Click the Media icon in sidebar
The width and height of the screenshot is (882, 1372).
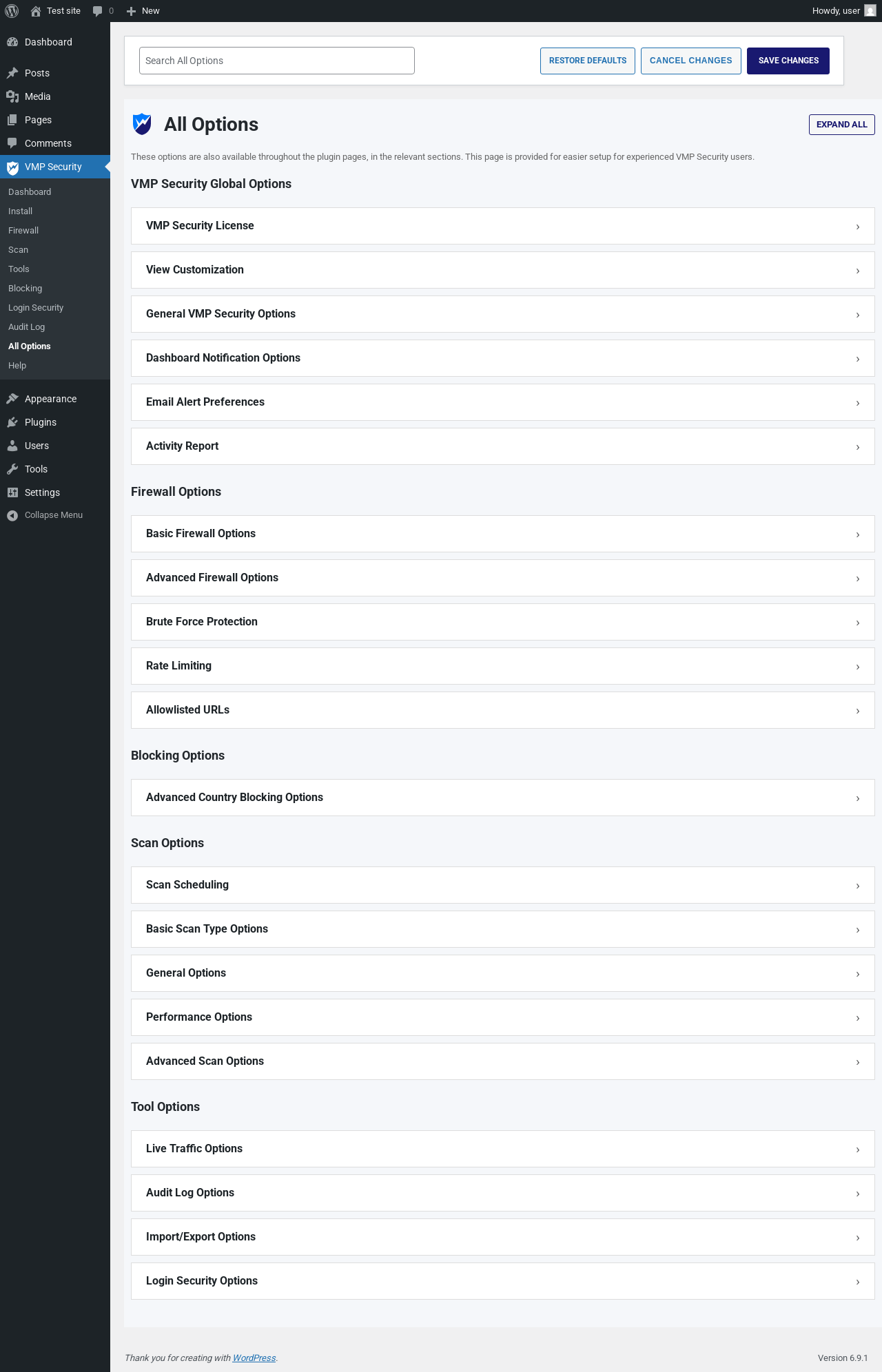point(12,96)
